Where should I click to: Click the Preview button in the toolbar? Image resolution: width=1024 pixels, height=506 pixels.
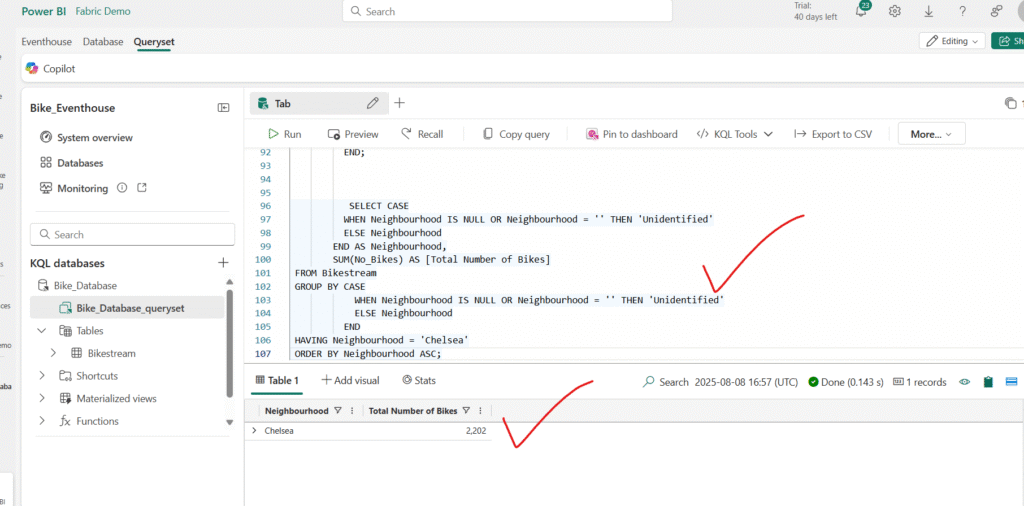(x=353, y=134)
